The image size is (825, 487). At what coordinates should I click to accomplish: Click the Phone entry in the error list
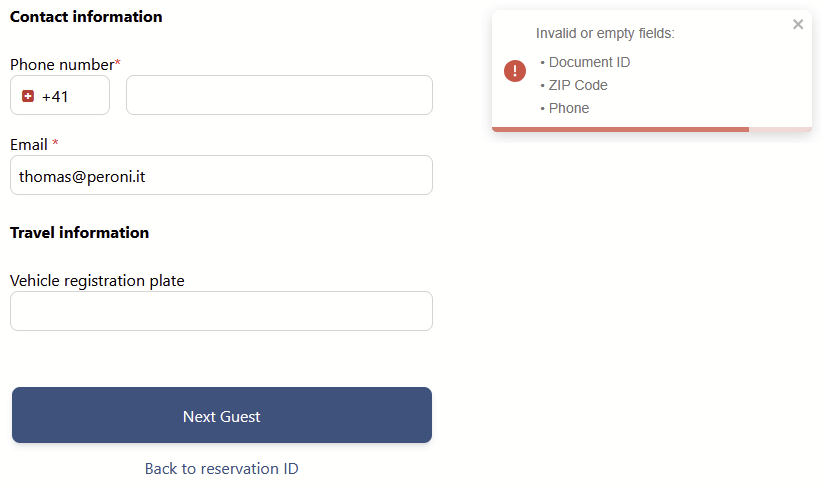pyautogui.click(x=569, y=108)
